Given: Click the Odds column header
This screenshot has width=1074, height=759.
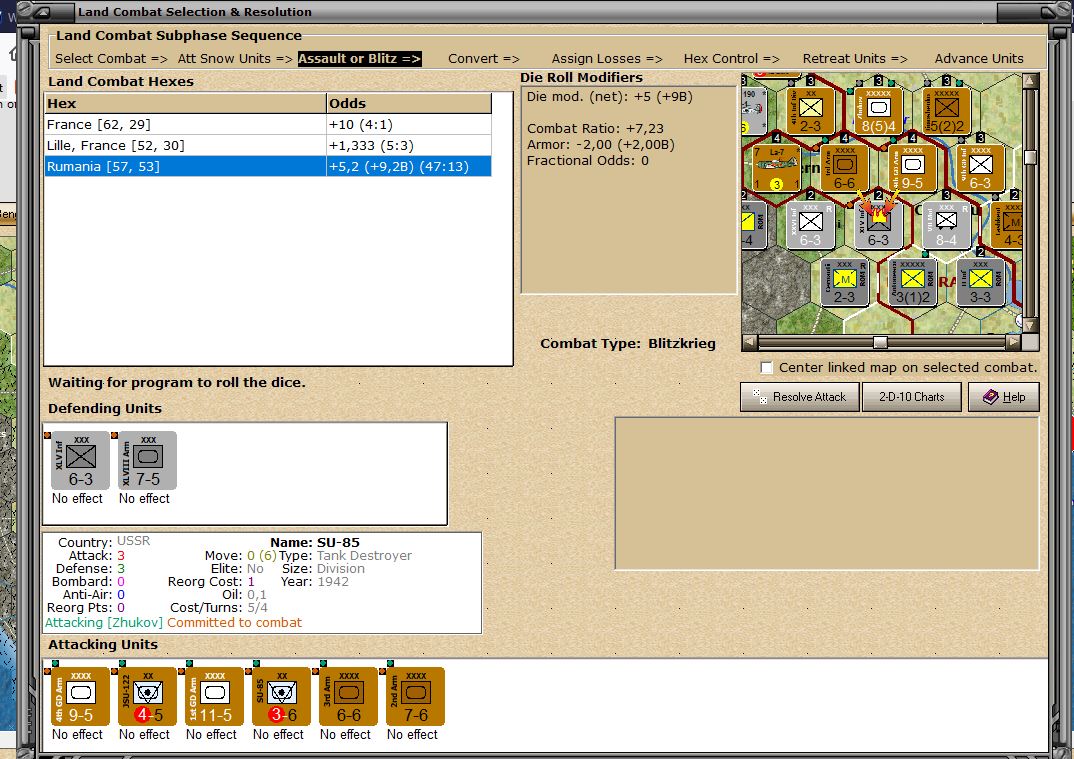Looking at the screenshot, I should 409,103.
